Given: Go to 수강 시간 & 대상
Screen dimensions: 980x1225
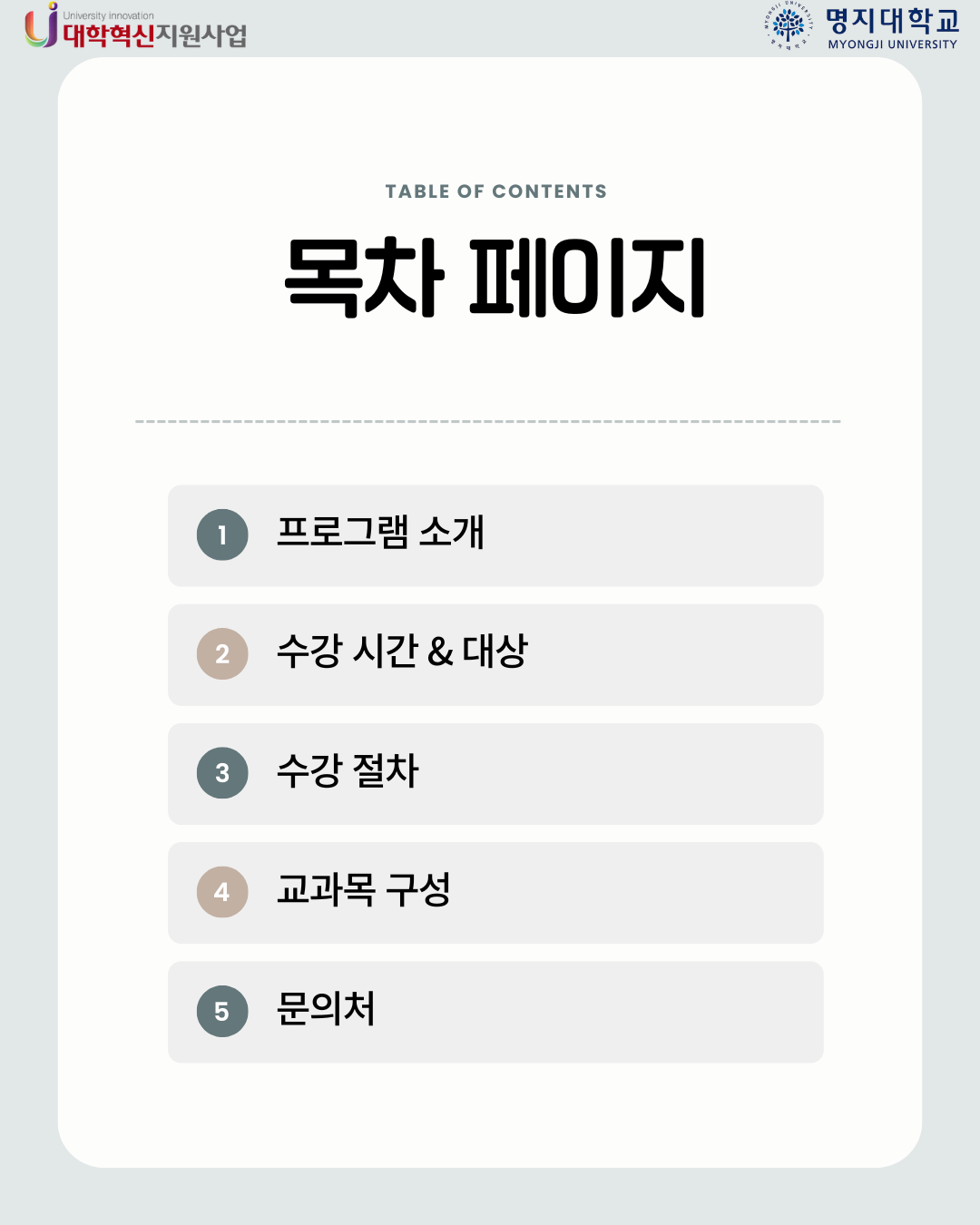Looking at the screenshot, I should [x=402, y=652].
